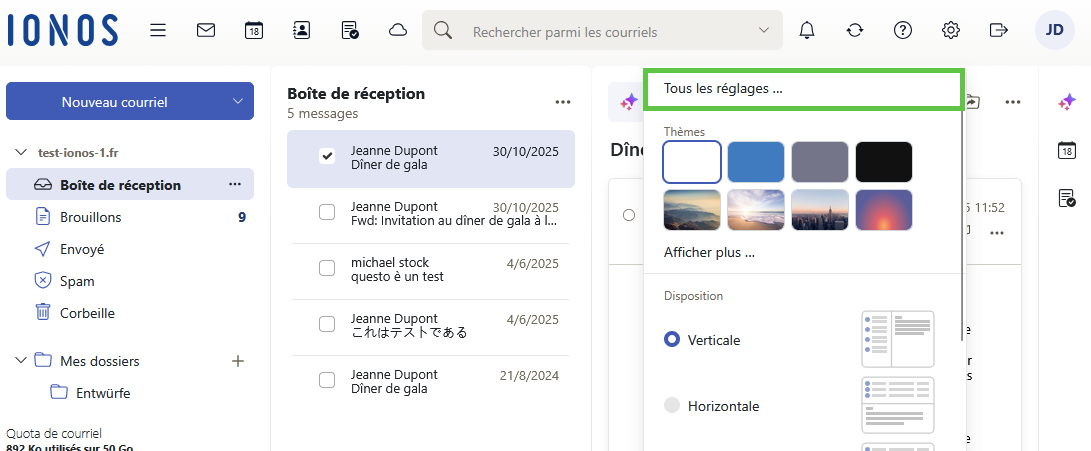This screenshot has height=451, width=1091.
Task: Open the Mail app icon in top bar
Action: click(206, 30)
